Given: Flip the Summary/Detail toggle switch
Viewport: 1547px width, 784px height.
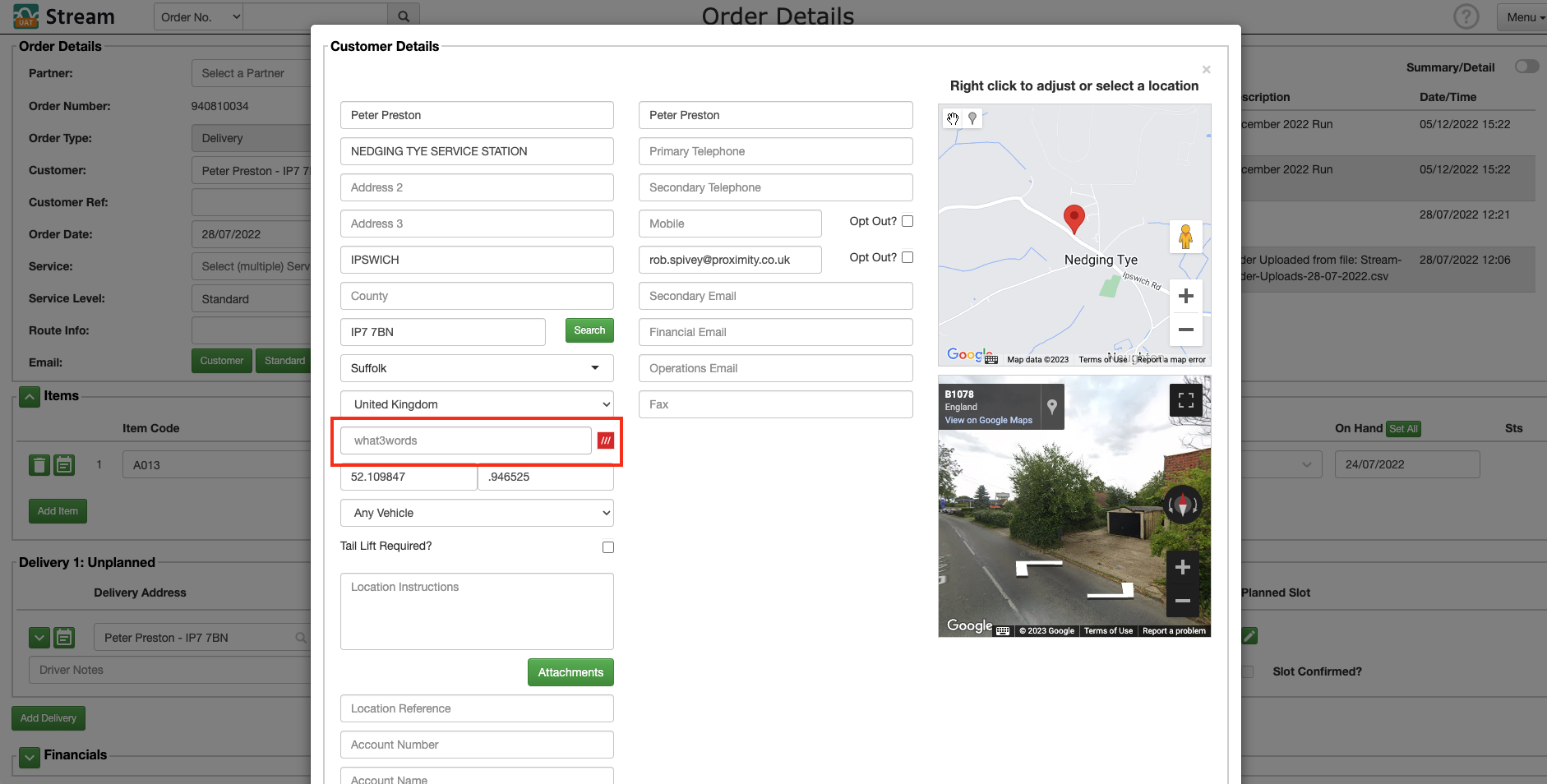Looking at the screenshot, I should tap(1527, 67).
